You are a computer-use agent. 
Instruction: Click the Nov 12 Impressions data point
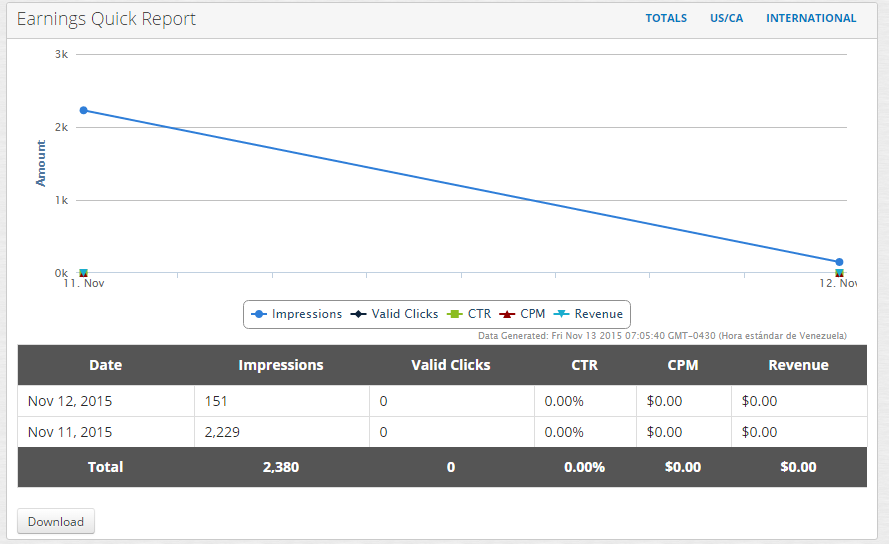(839, 262)
